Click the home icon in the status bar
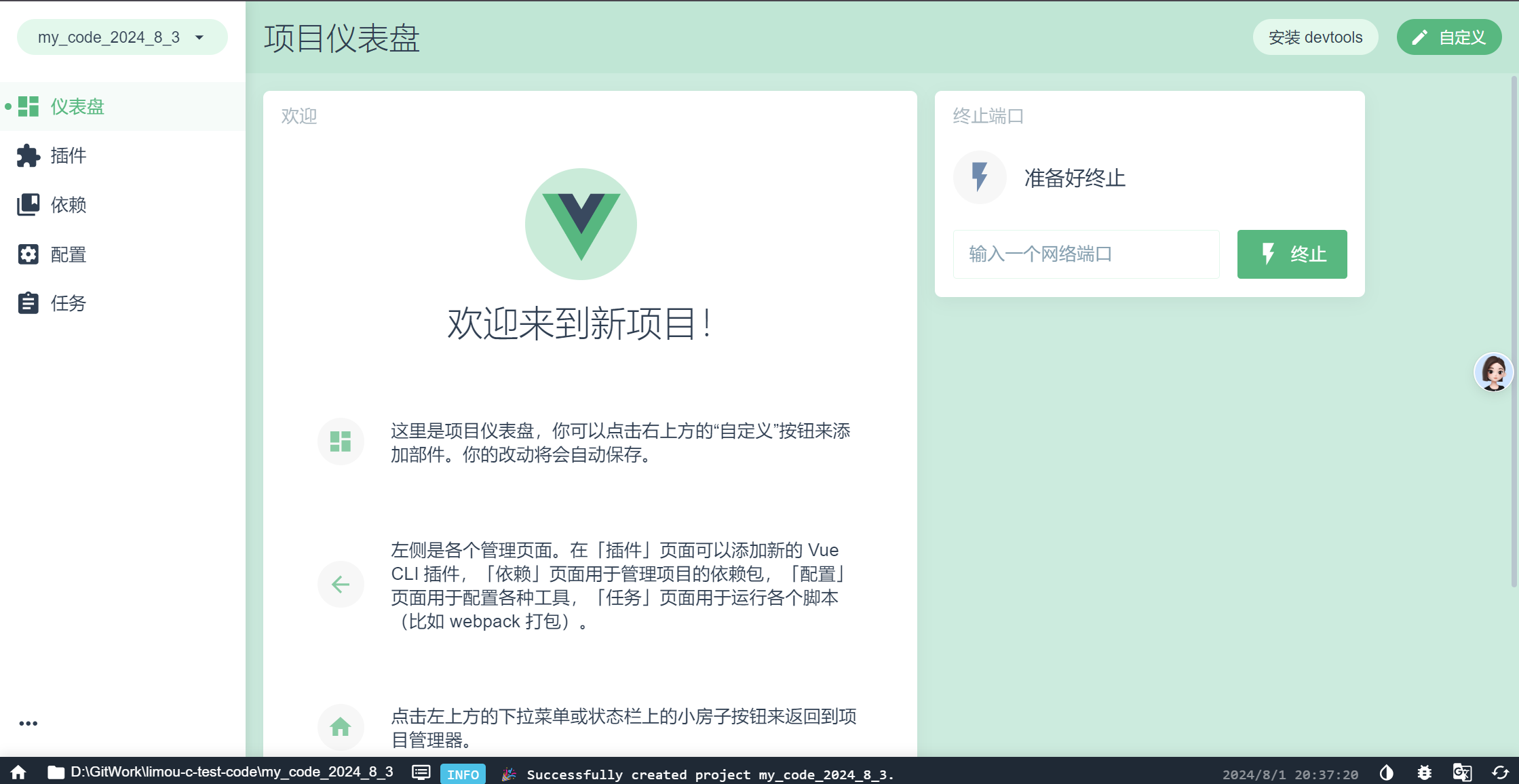Image resolution: width=1519 pixels, height=784 pixels. 18,772
